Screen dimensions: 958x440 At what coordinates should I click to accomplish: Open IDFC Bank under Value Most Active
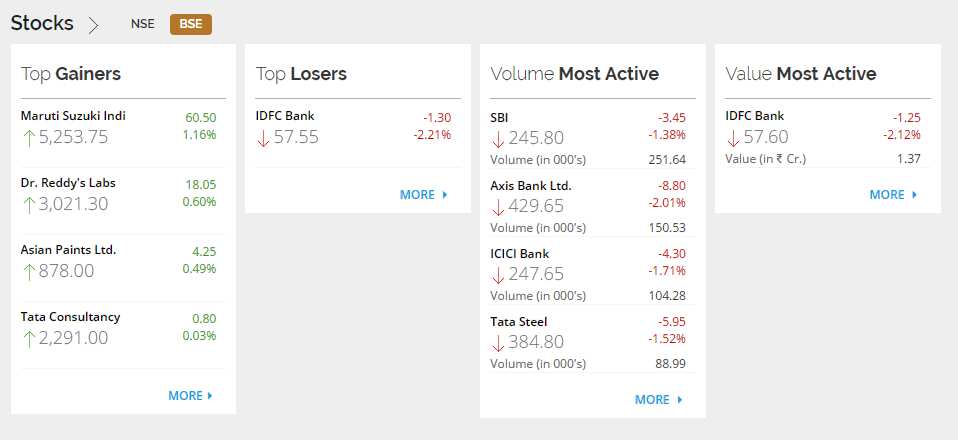(x=755, y=116)
